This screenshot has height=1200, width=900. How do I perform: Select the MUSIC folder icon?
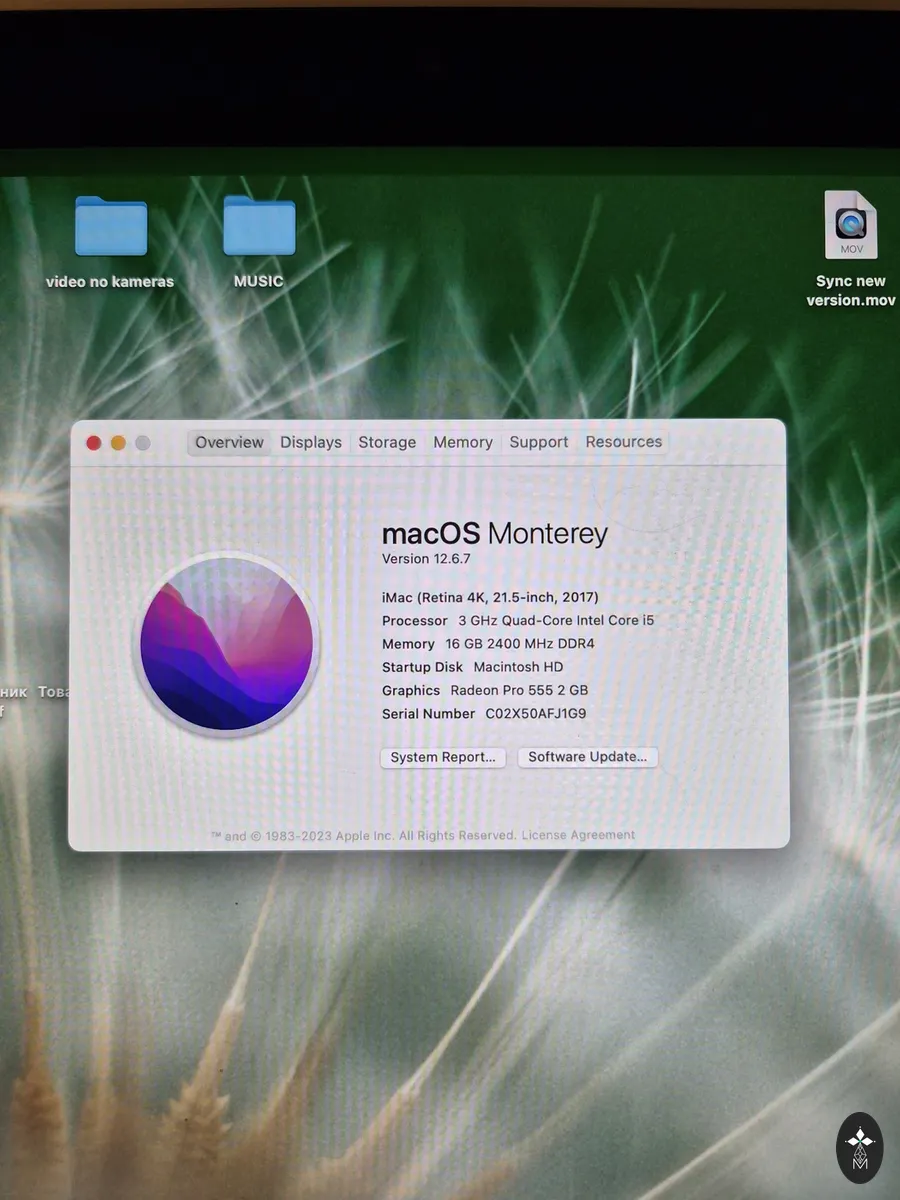[x=259, y=226]
